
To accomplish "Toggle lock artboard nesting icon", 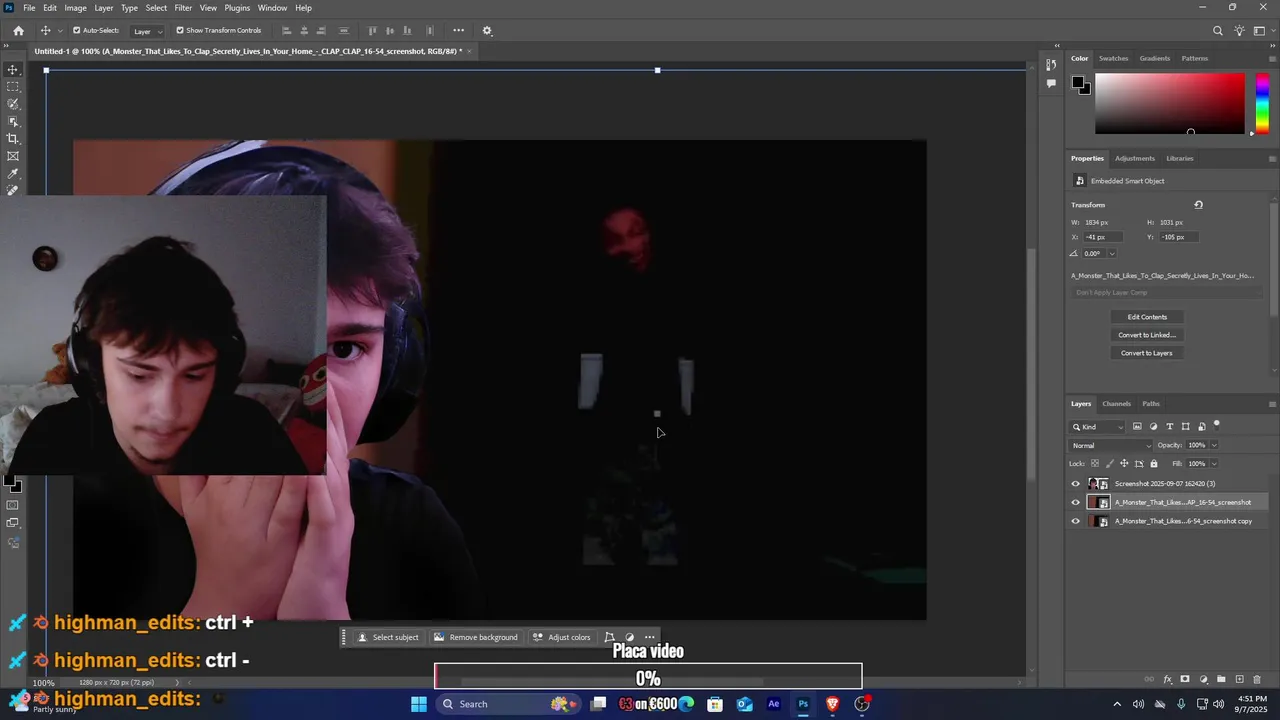I will 1139,464.
